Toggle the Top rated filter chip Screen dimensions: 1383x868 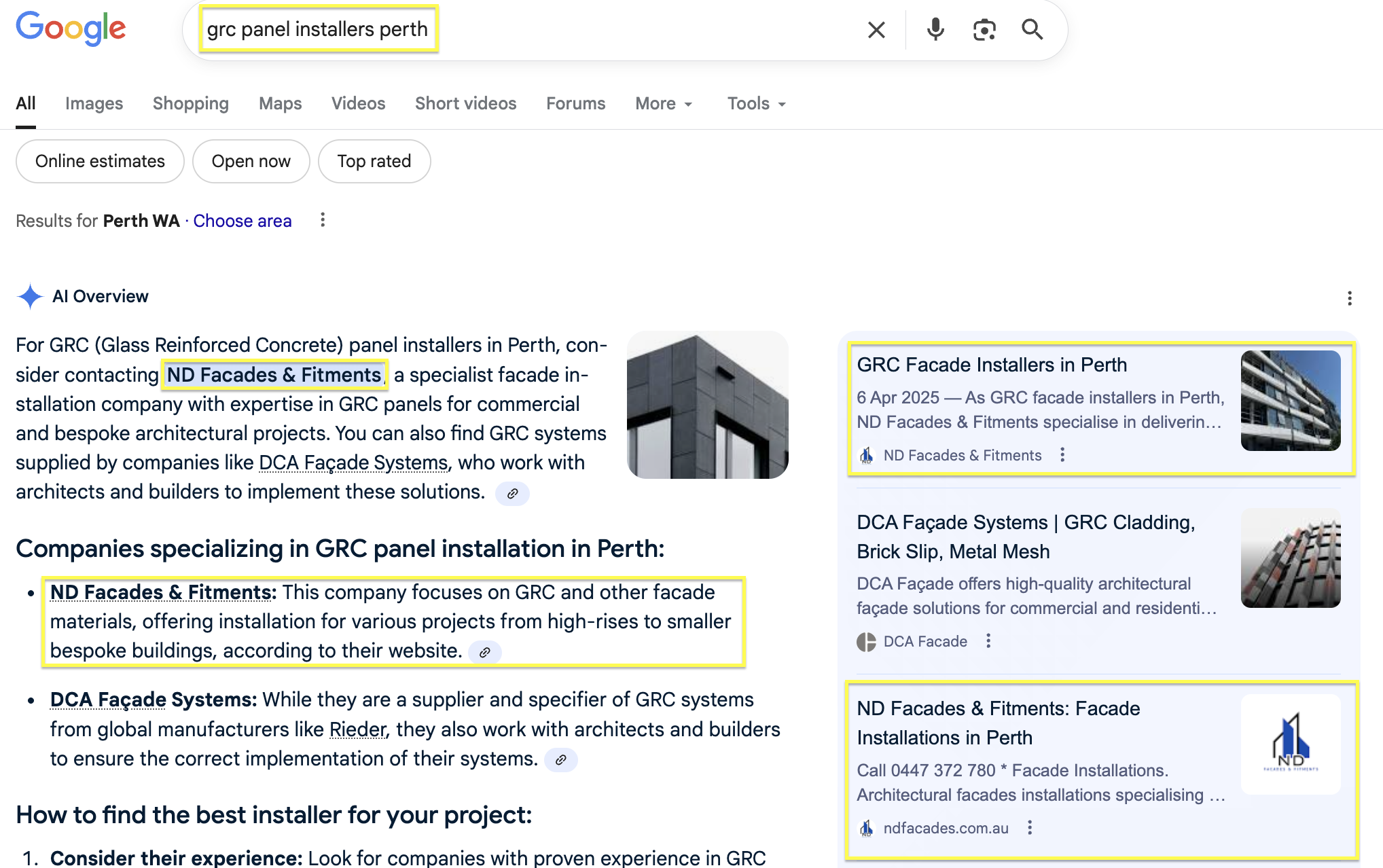374,162
